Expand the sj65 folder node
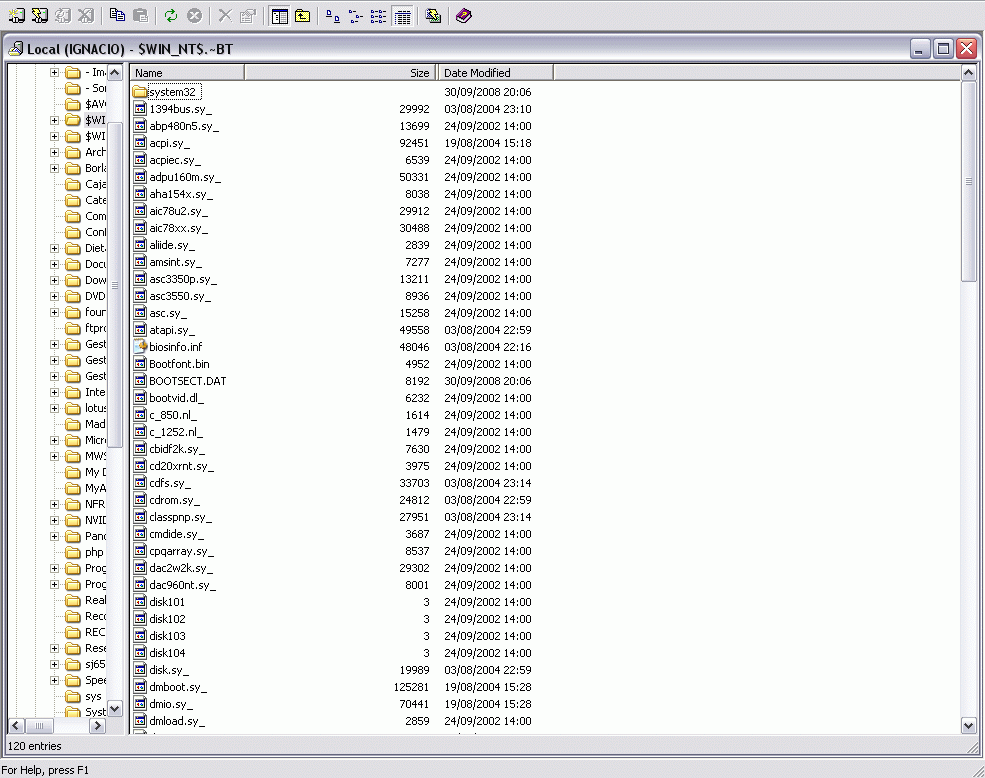Image resolution: width=985 pixels, height=778 pixels. click(55, 664)
